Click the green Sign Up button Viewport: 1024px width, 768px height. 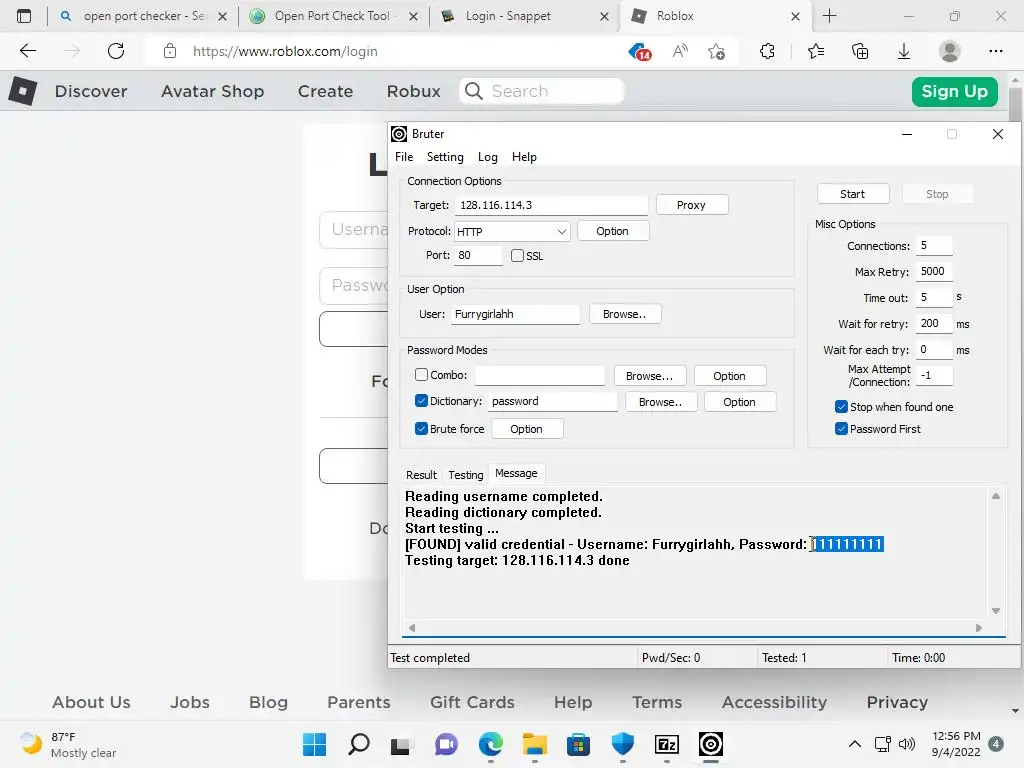coord(954,91)
